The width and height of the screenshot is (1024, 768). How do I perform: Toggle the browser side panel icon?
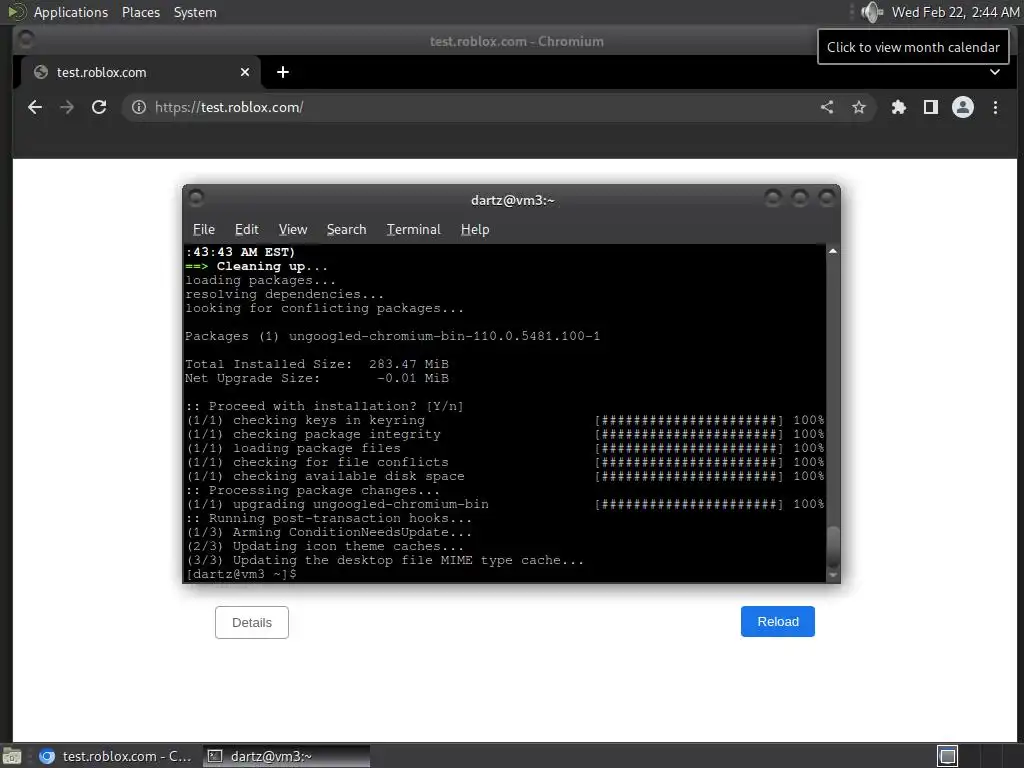(931, 107)
